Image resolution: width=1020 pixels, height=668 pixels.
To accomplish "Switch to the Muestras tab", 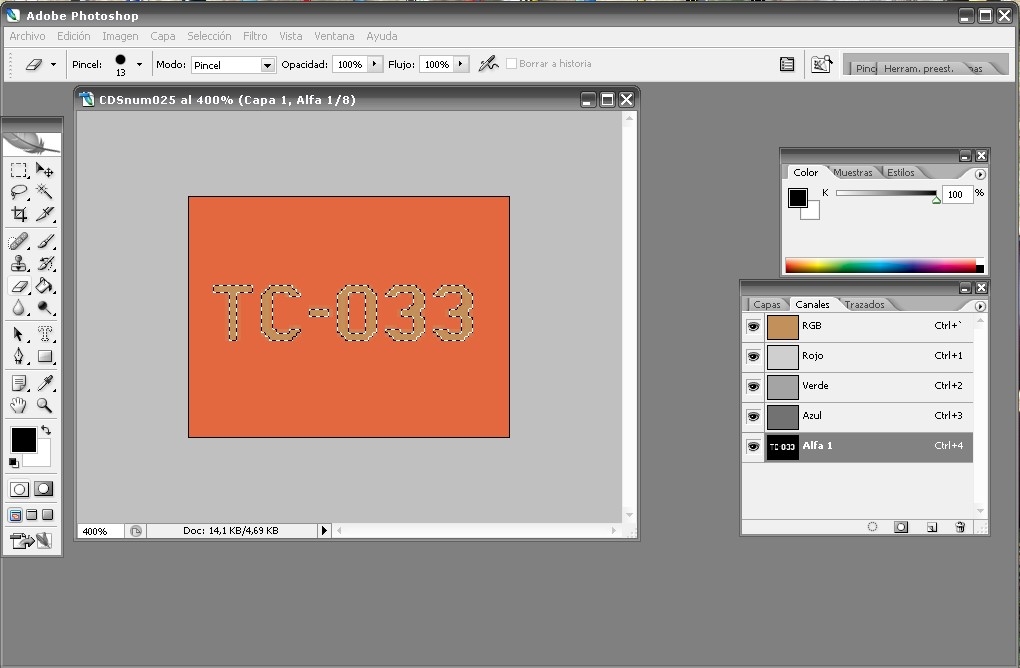I will pyautogui.click(x=852, y=172).
